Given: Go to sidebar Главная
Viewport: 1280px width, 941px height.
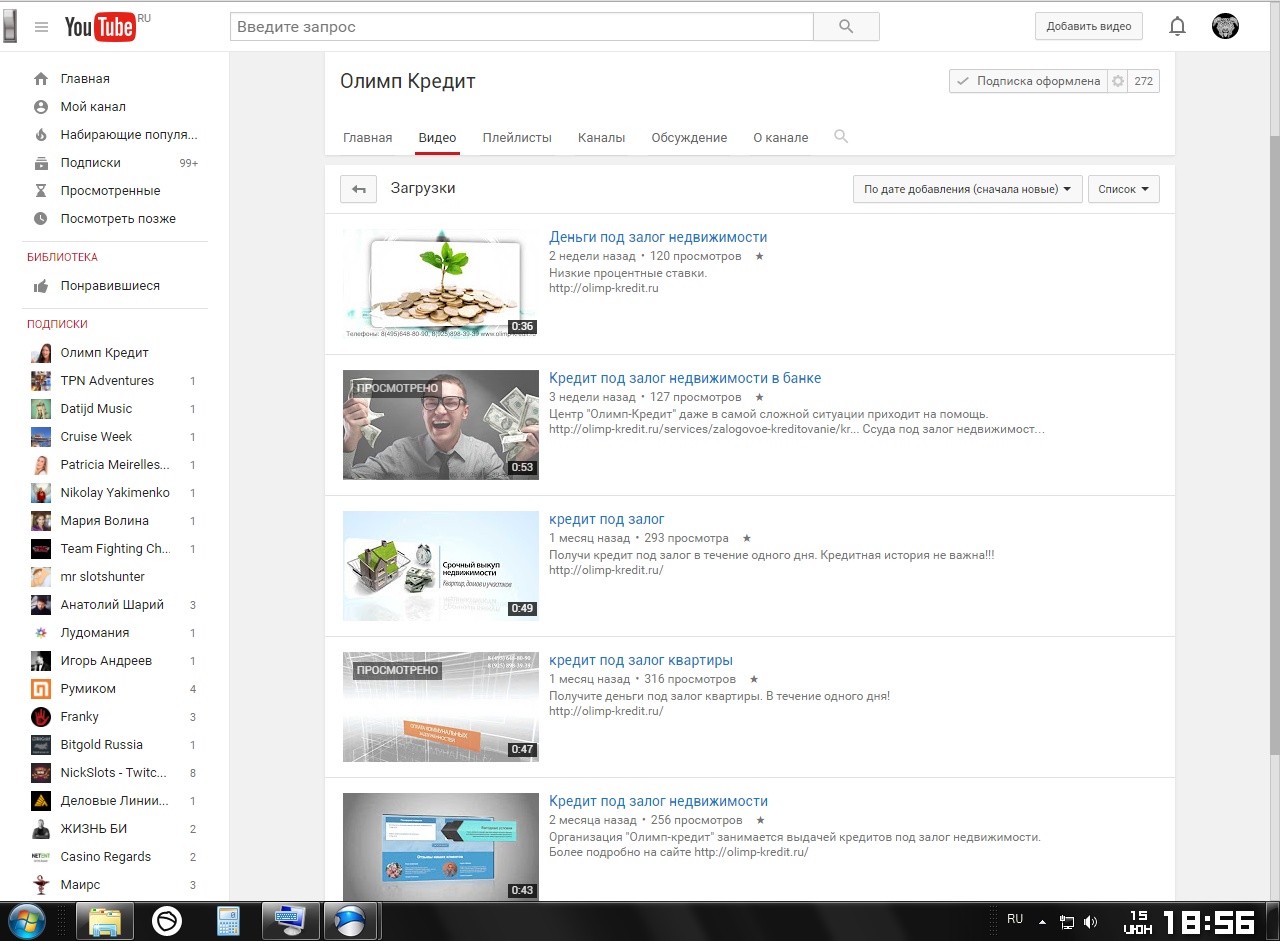Looking at the screenshot, I should [85, 79].
